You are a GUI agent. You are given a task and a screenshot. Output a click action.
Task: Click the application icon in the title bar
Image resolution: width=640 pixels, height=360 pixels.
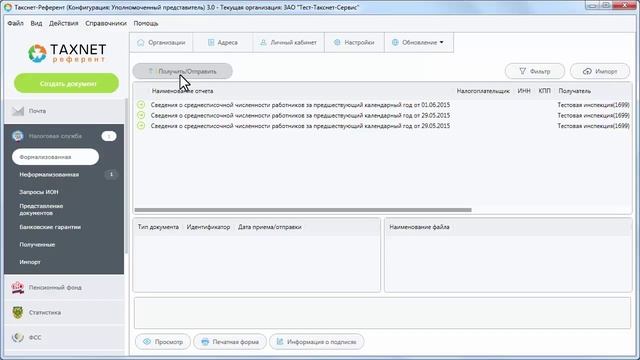(x=8, y=7)
